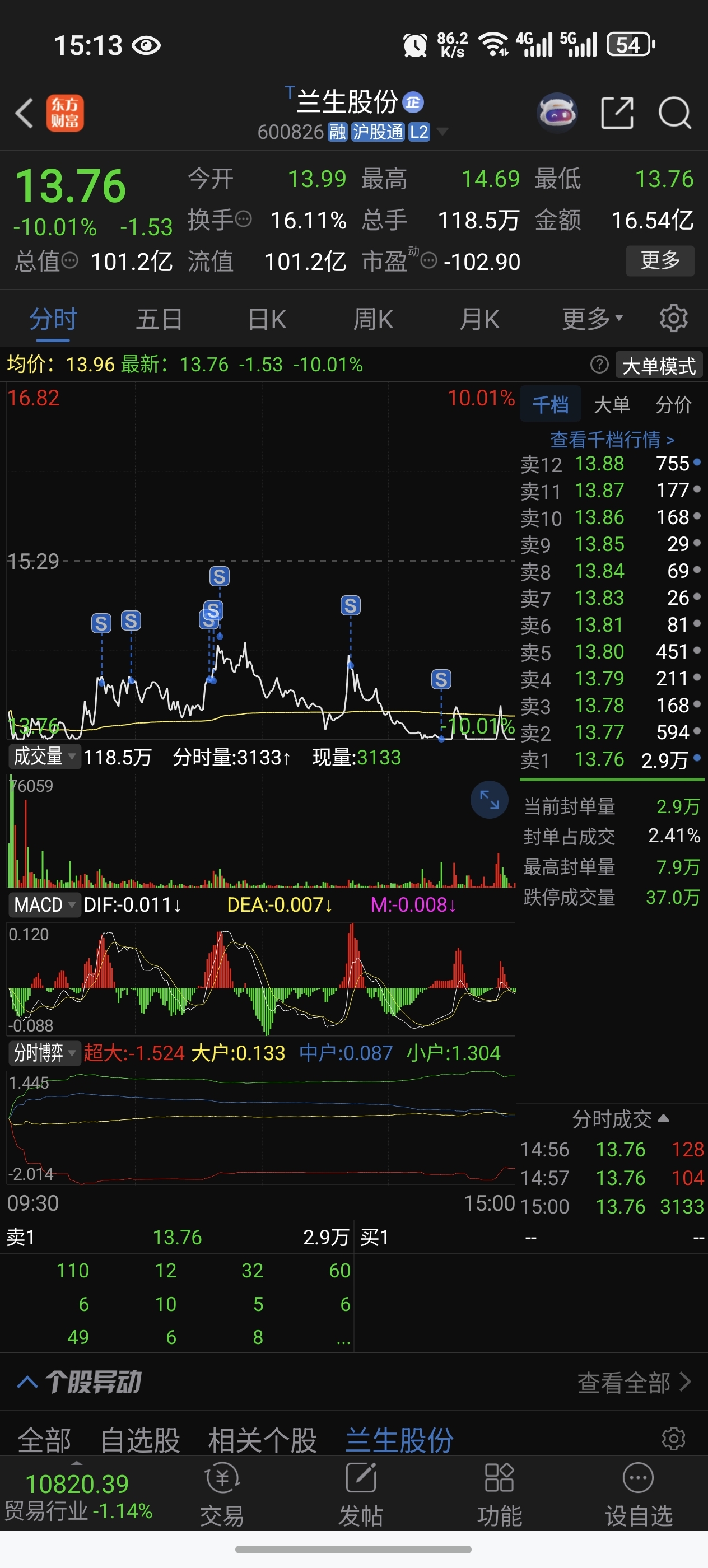Tap the 融 margin badge
This screenshot has width=708, height=1568.
[x=337, y=132]
